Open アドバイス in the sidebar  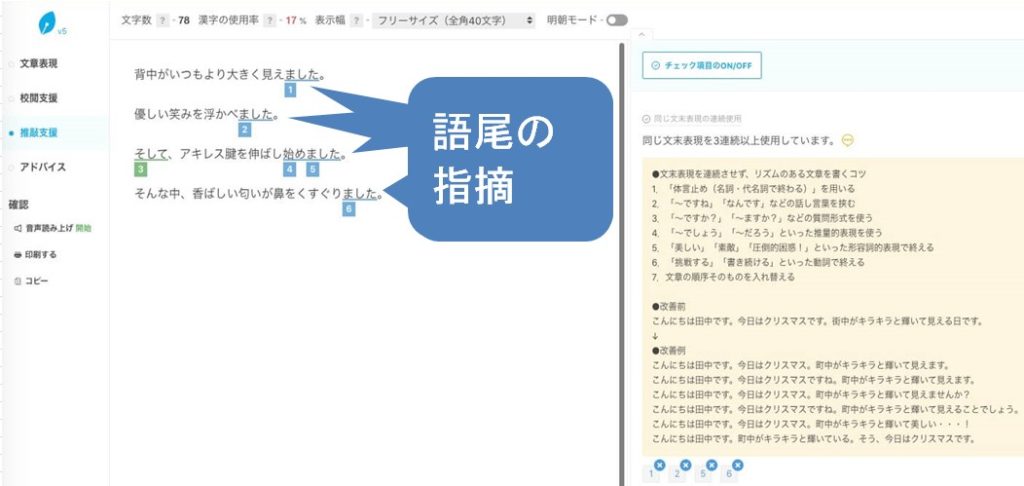point(43,166)
